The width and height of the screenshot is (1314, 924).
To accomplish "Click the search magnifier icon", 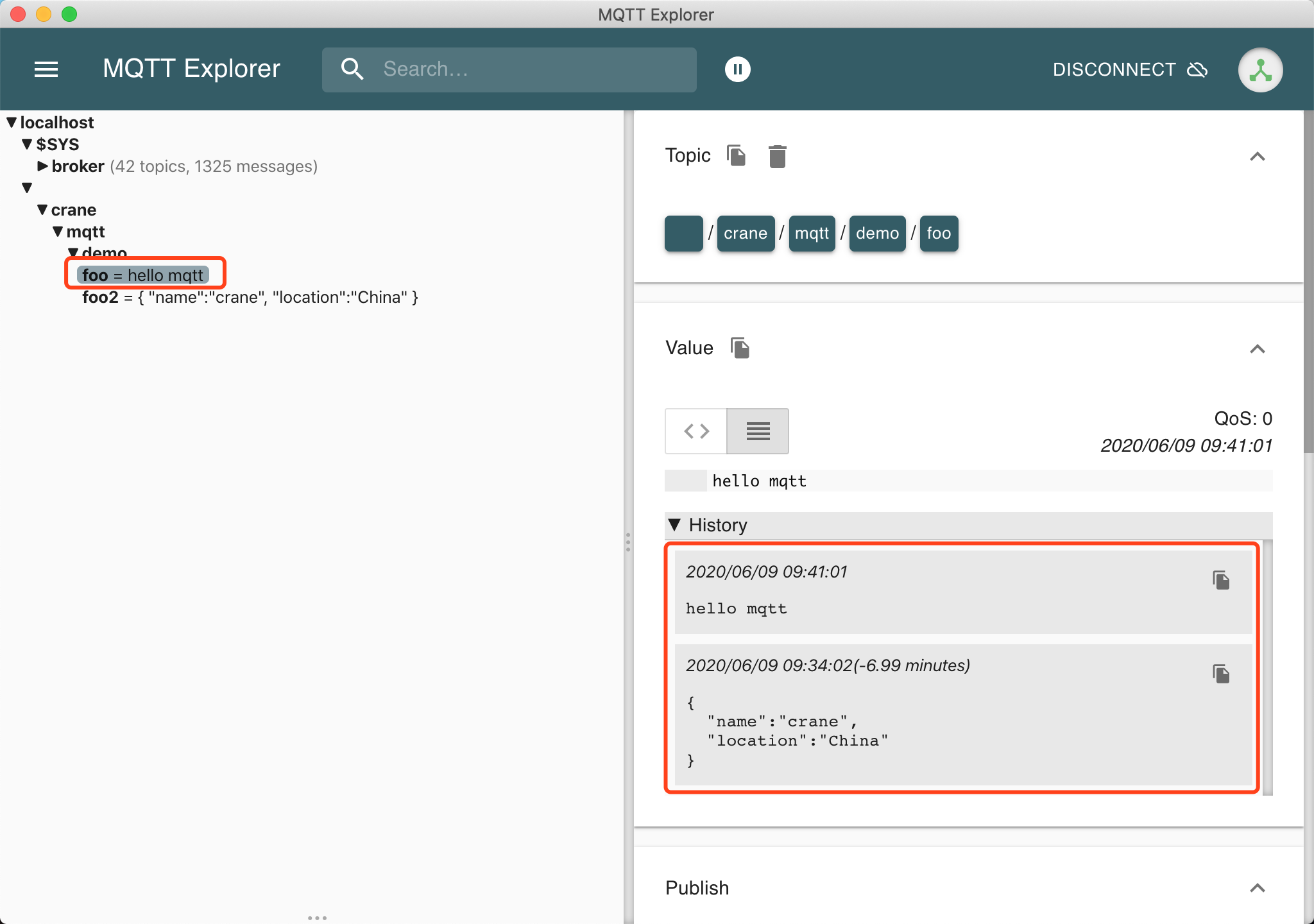I will [352, 69].
